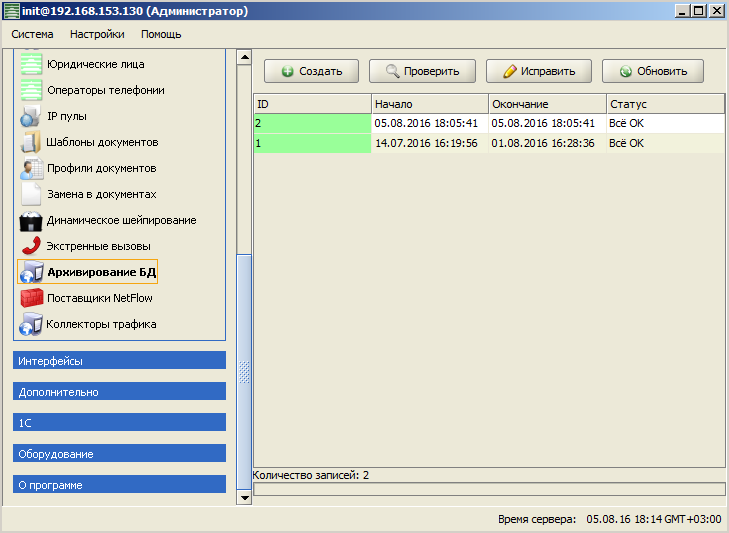Click the sidebar vertical scrollbar thumb
Image resolution: width=729 pixels, height=533 pixels.
point(244,372)
